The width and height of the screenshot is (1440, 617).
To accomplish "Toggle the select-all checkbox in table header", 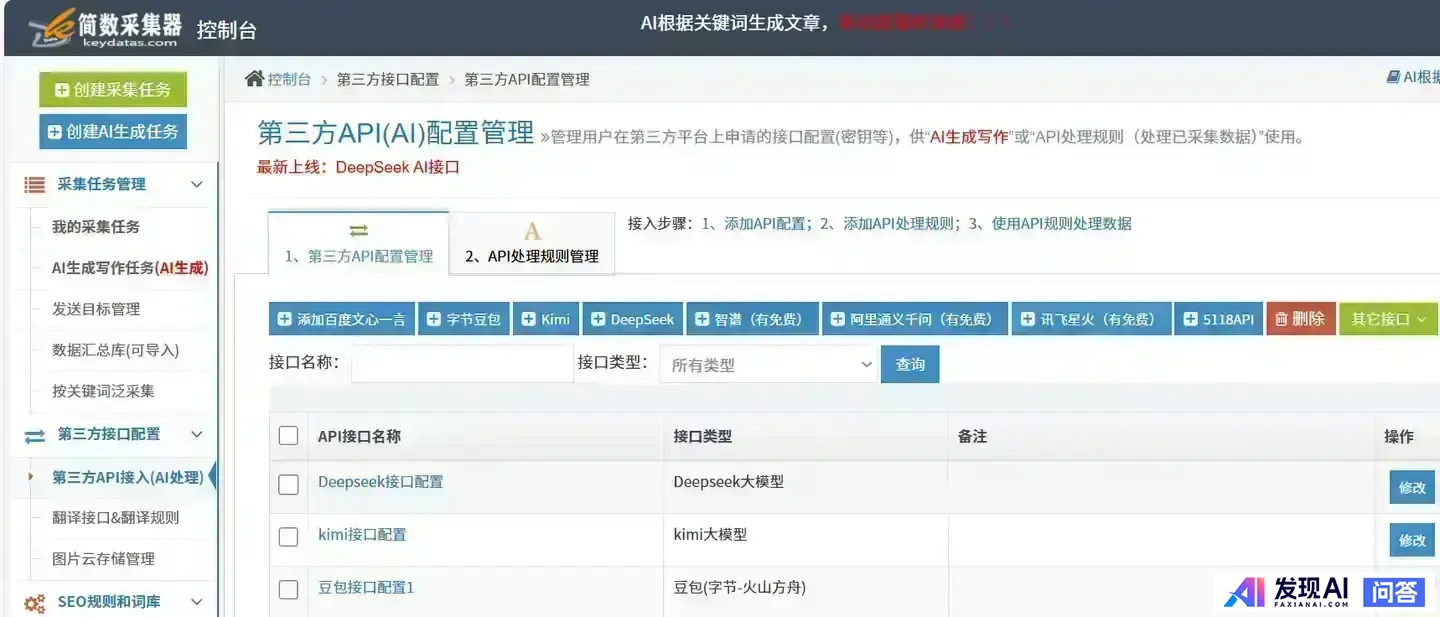I will point(288,436).
